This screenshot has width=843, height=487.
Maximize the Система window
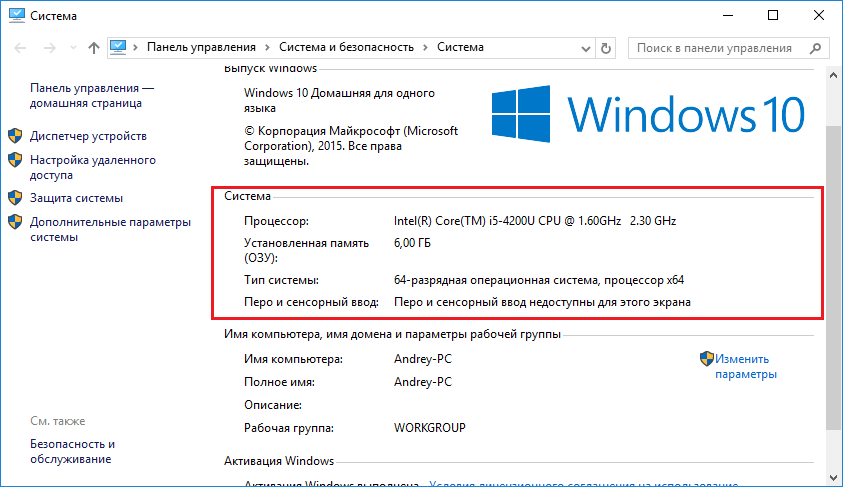[x=773, y=16]
